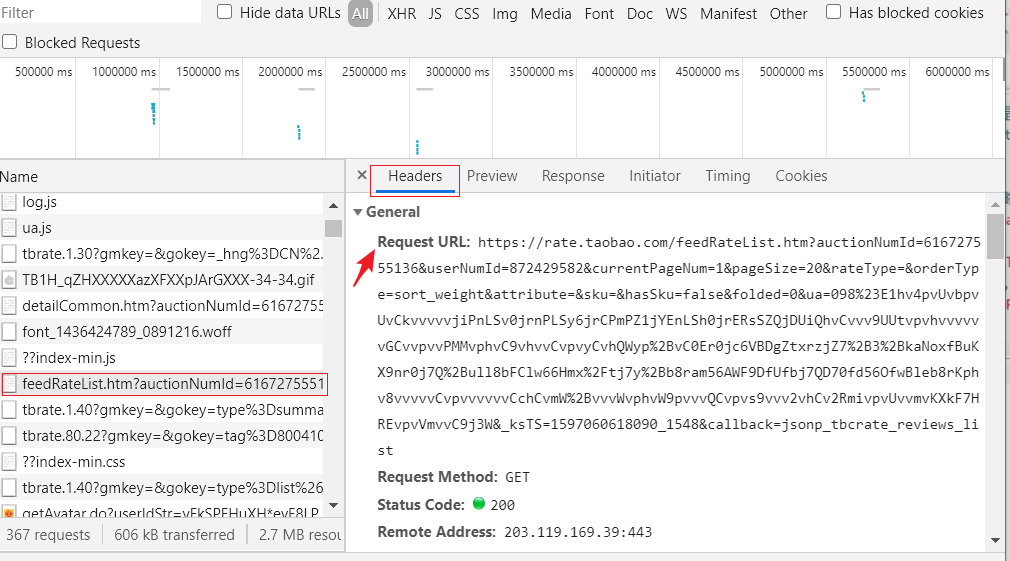Click the icon beside feedRateList.htm request
Screen dimensions: 1010x561
(9, 384)
